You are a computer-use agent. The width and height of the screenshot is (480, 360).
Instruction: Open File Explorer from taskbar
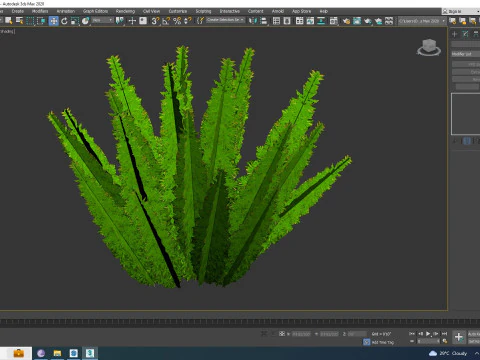[x=57, y=353]
